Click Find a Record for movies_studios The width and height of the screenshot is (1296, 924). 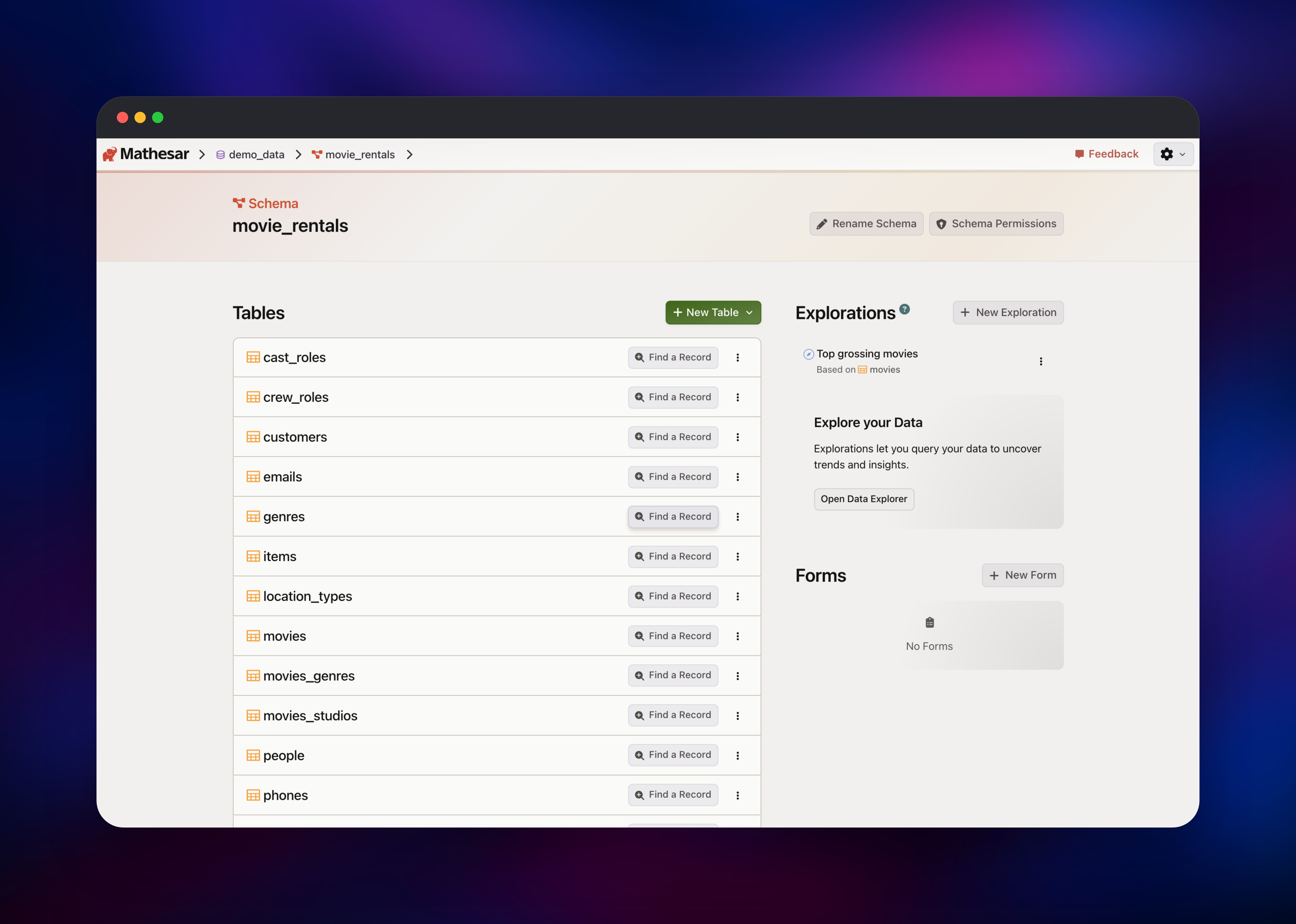coord(673,715)
